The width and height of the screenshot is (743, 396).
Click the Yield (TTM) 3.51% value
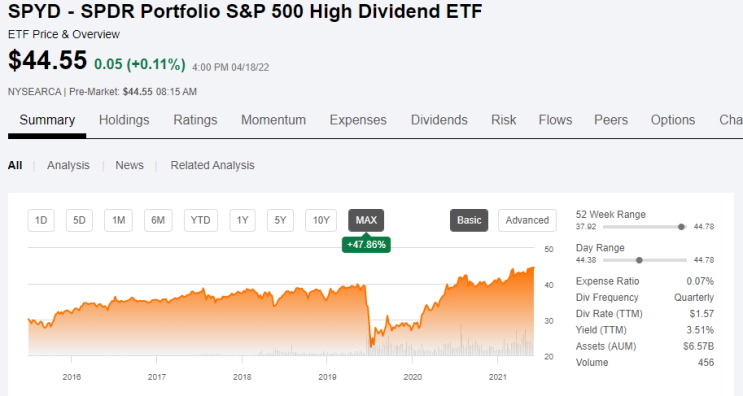tap(700, 330)
